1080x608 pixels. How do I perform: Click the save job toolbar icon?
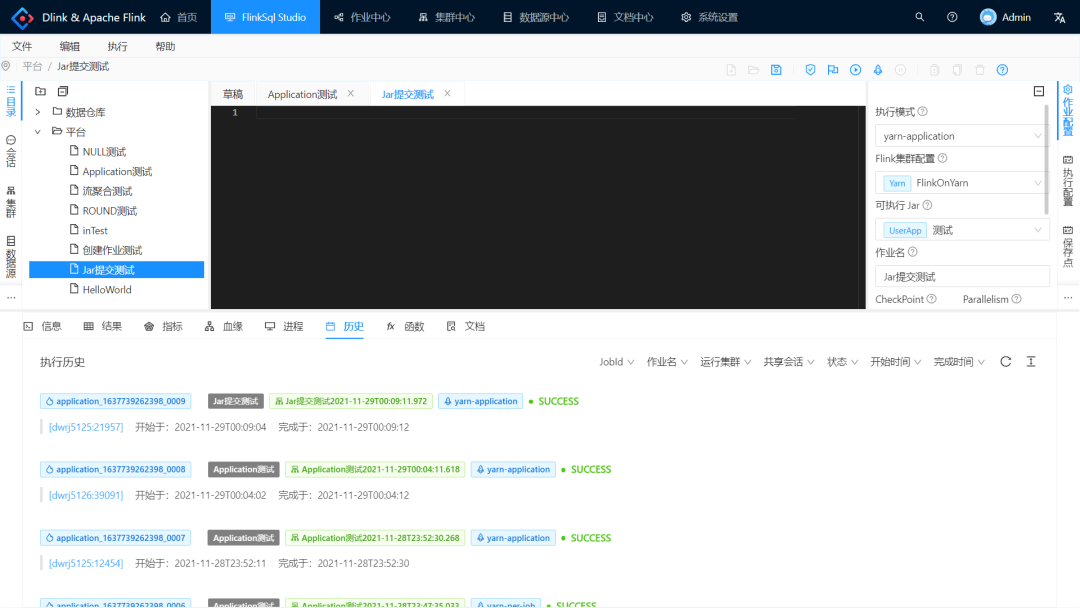[776, 70]
